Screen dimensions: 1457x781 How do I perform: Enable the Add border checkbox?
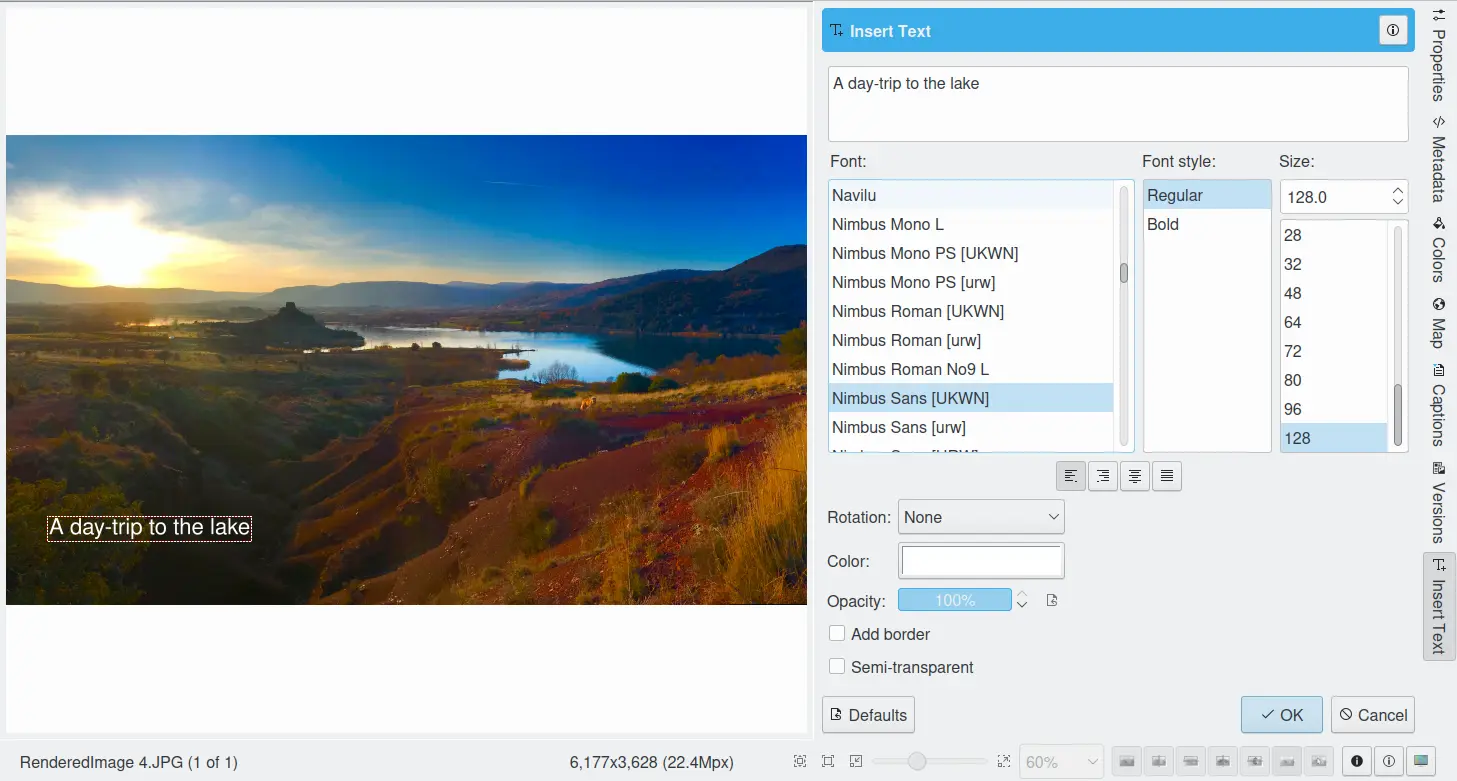point(837,634)
